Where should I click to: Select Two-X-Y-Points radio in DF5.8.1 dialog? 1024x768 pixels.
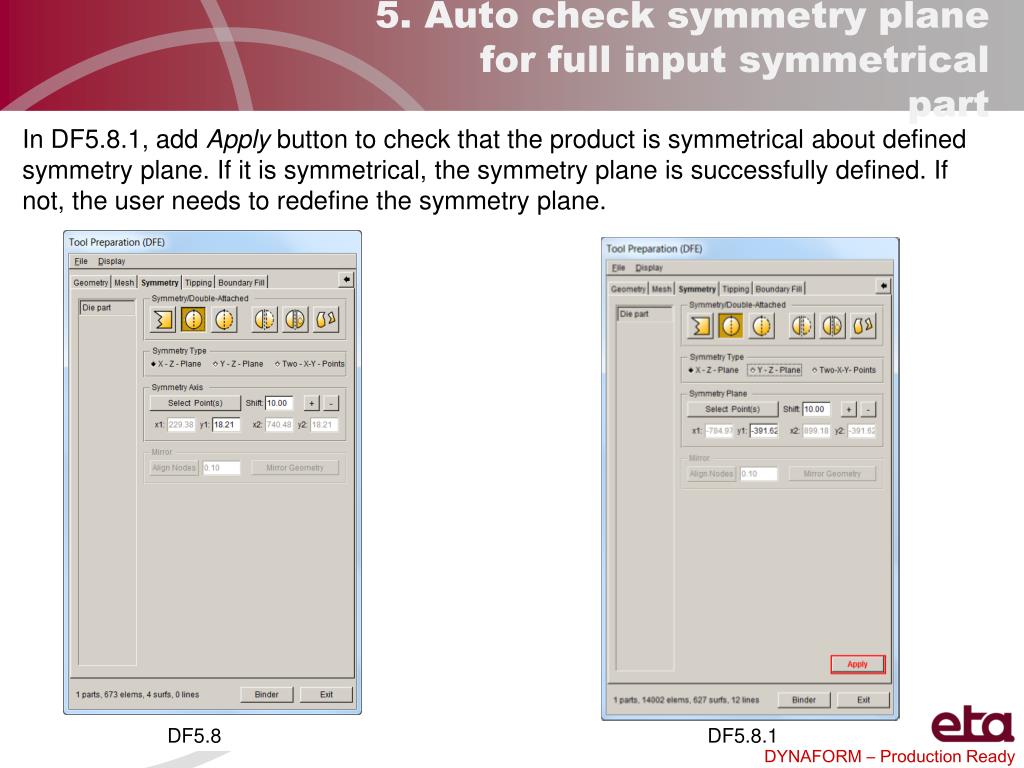844,370
